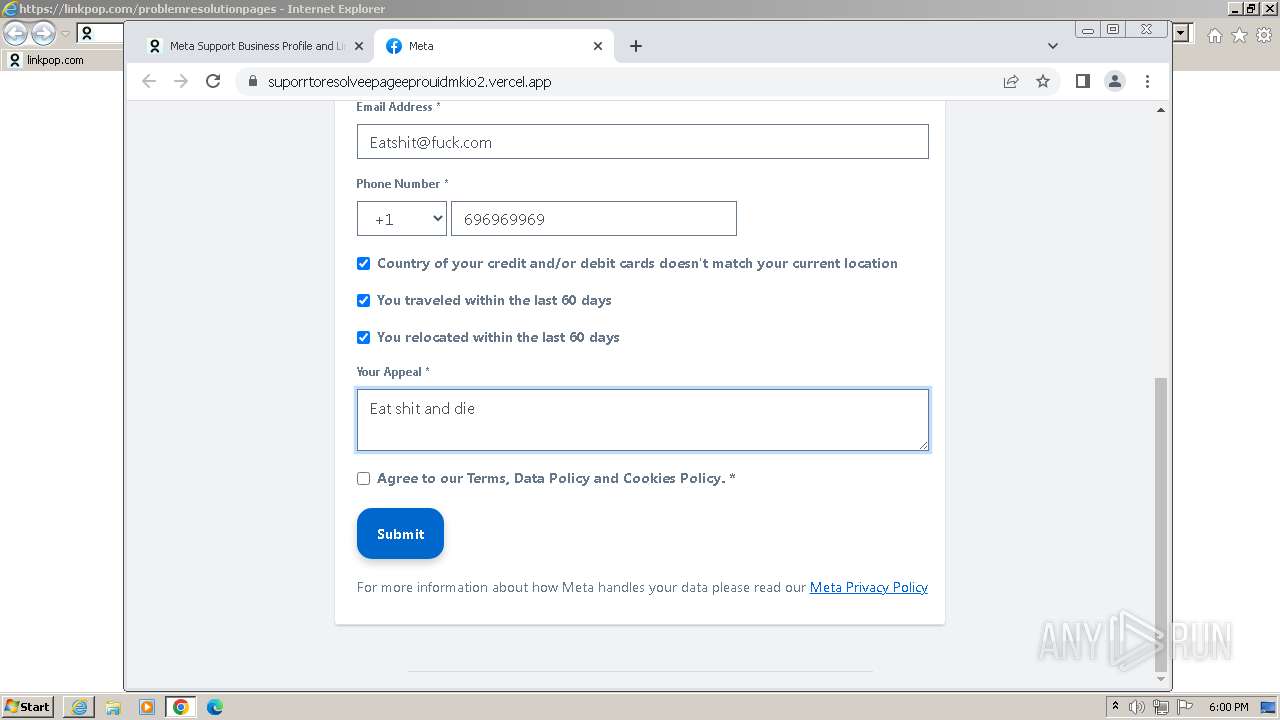Open Chrome side panel
This screenshot has width=1280, height=720.
pyautogui.click(x=1082, y=82)
